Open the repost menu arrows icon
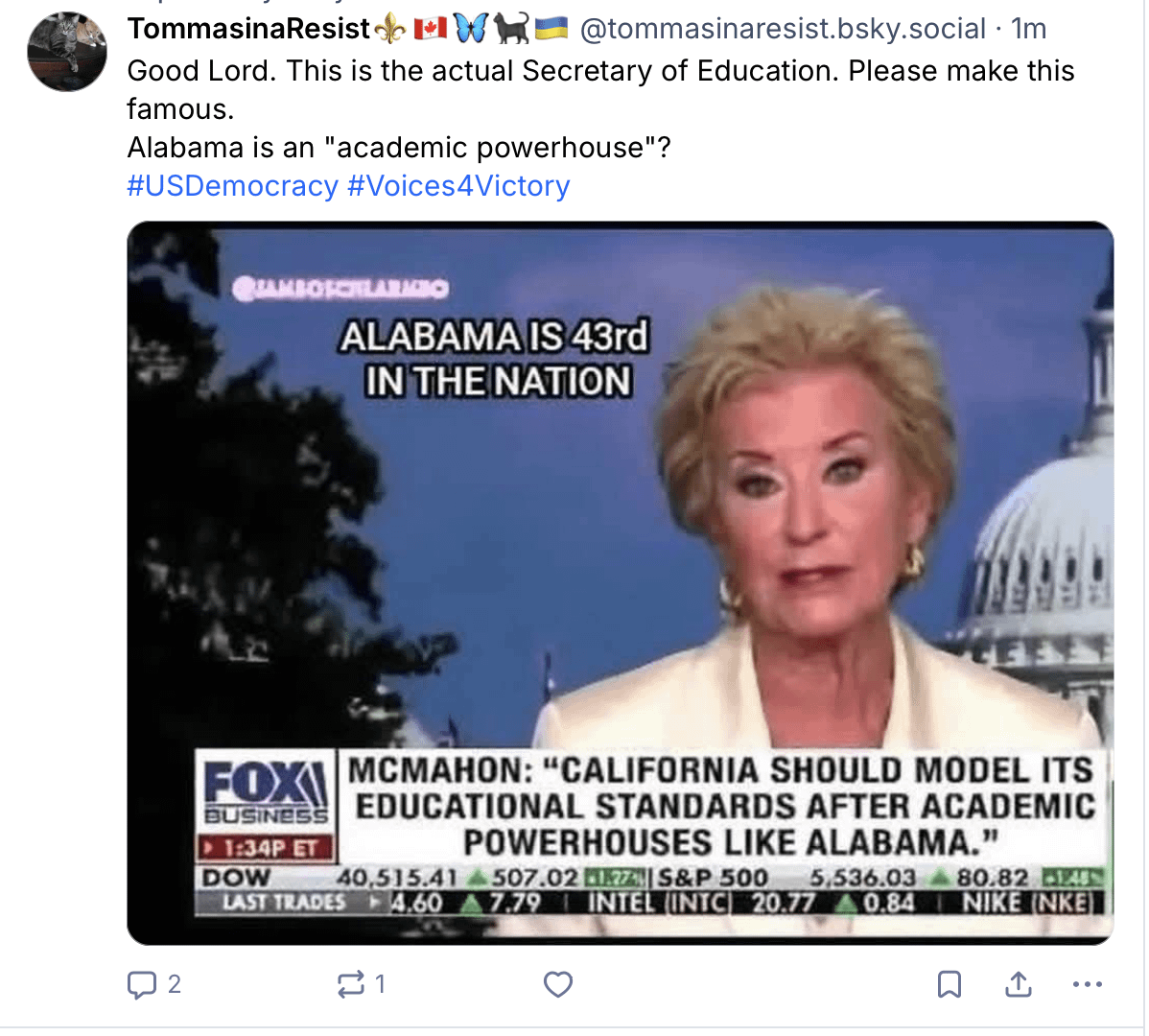The image size is (1149, 1036). pyautogui.click(x=350, y=985)
